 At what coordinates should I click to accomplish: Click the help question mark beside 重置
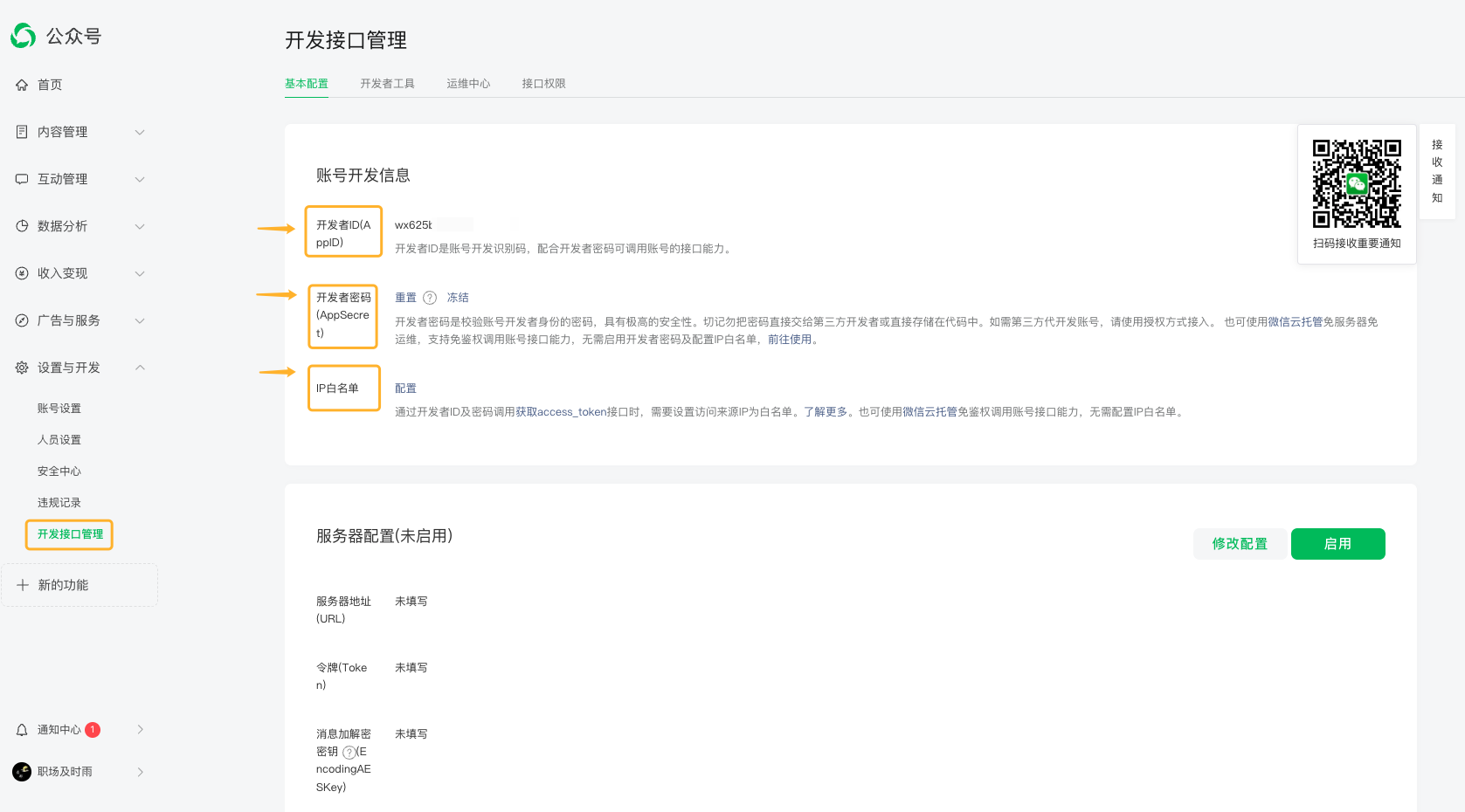[430, 298]
